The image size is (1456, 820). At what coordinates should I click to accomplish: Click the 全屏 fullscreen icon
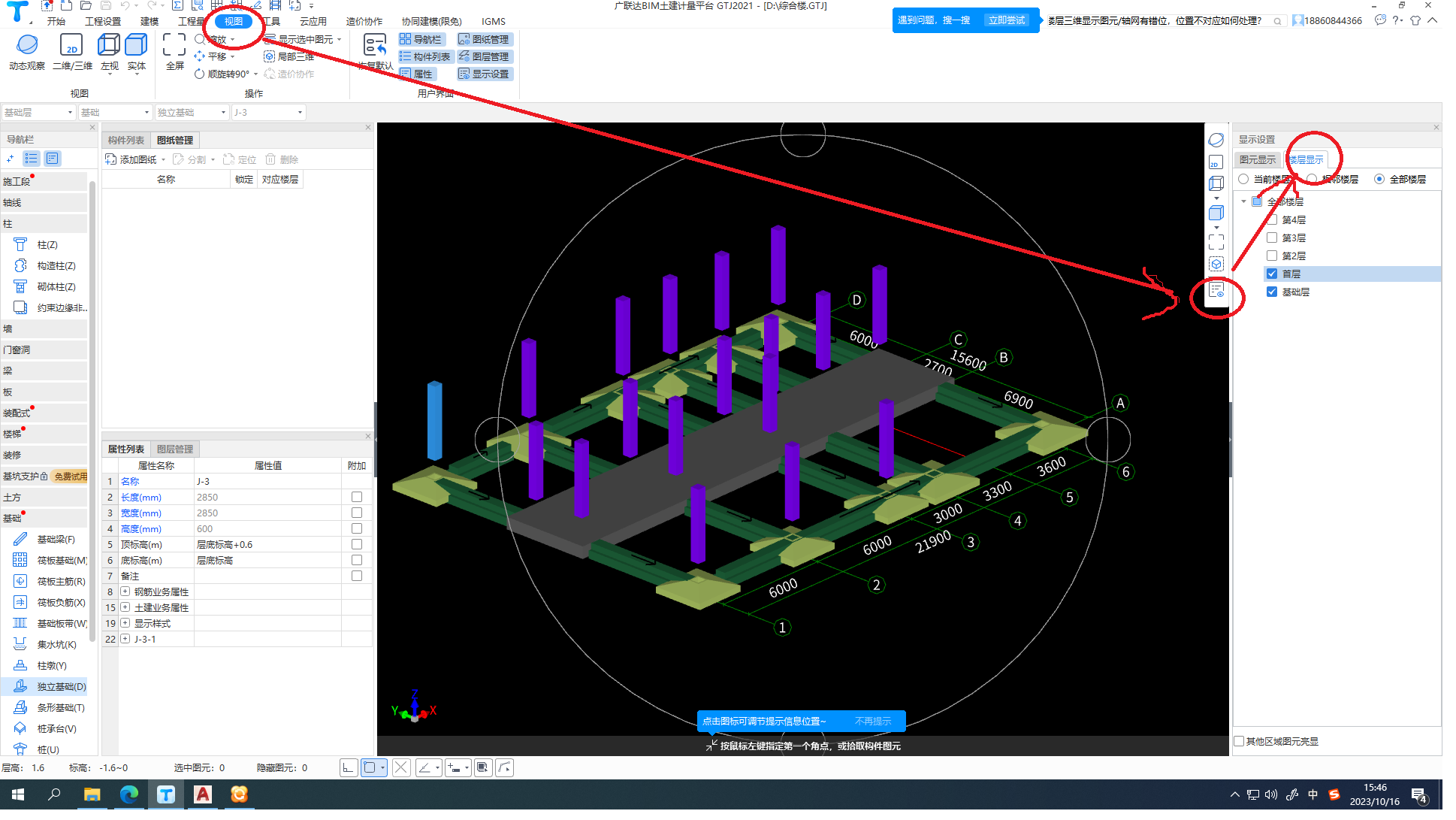174,46
